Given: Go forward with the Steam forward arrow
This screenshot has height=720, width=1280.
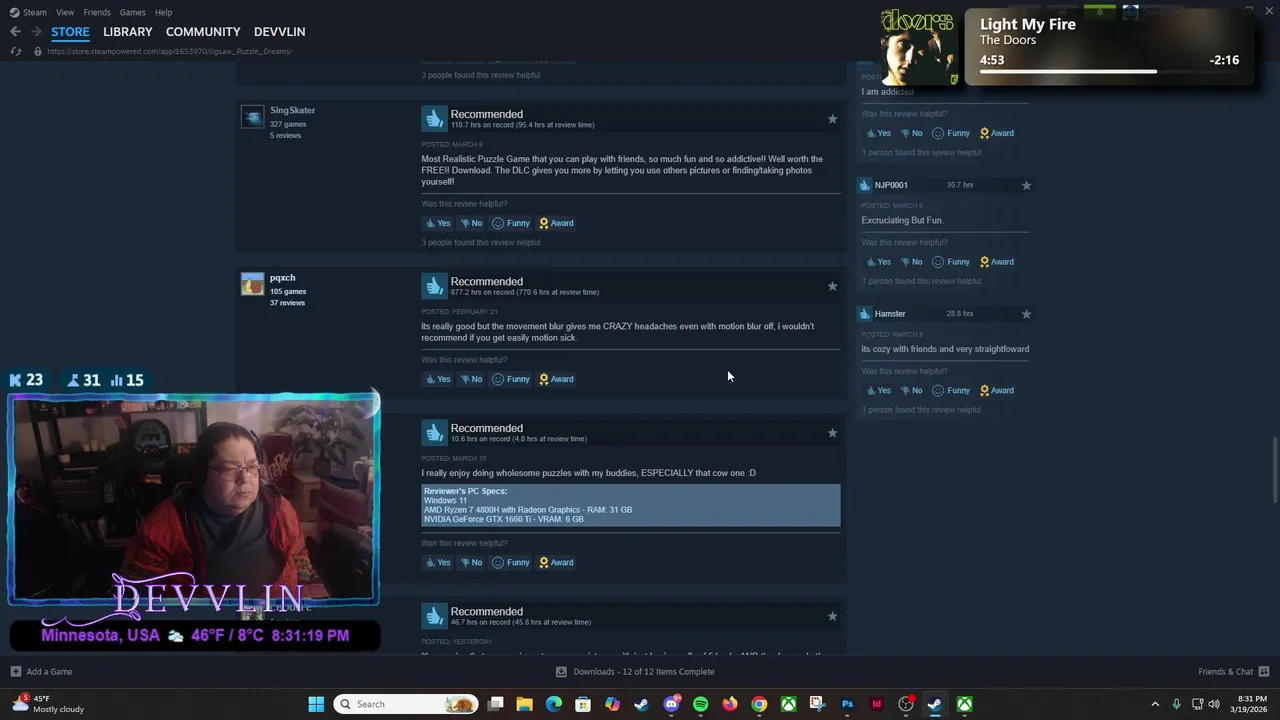Looking at the screenshot, I should [36, 32].
